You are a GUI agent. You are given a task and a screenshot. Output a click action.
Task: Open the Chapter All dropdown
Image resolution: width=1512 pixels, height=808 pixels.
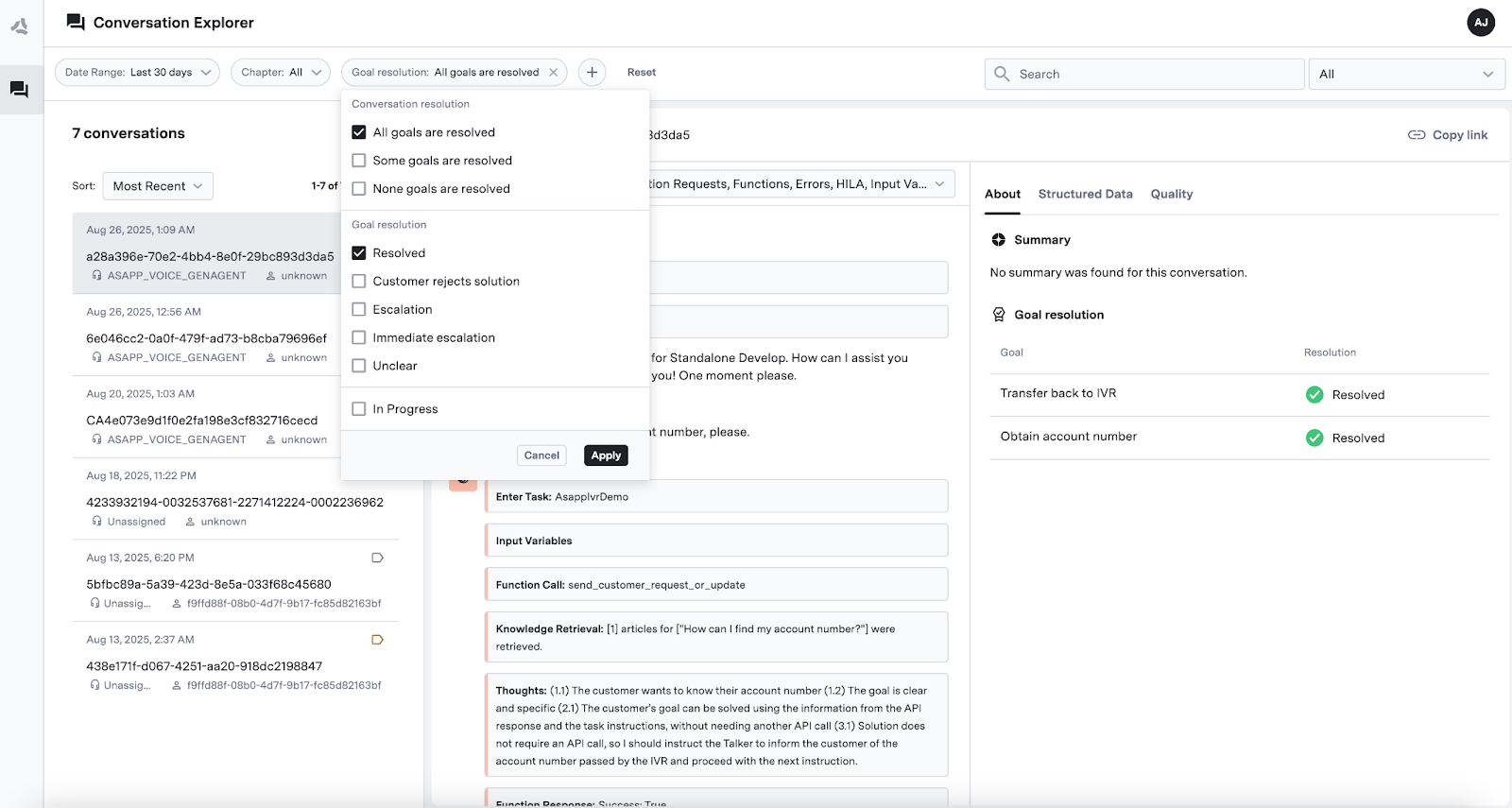(x=282, y=72)
